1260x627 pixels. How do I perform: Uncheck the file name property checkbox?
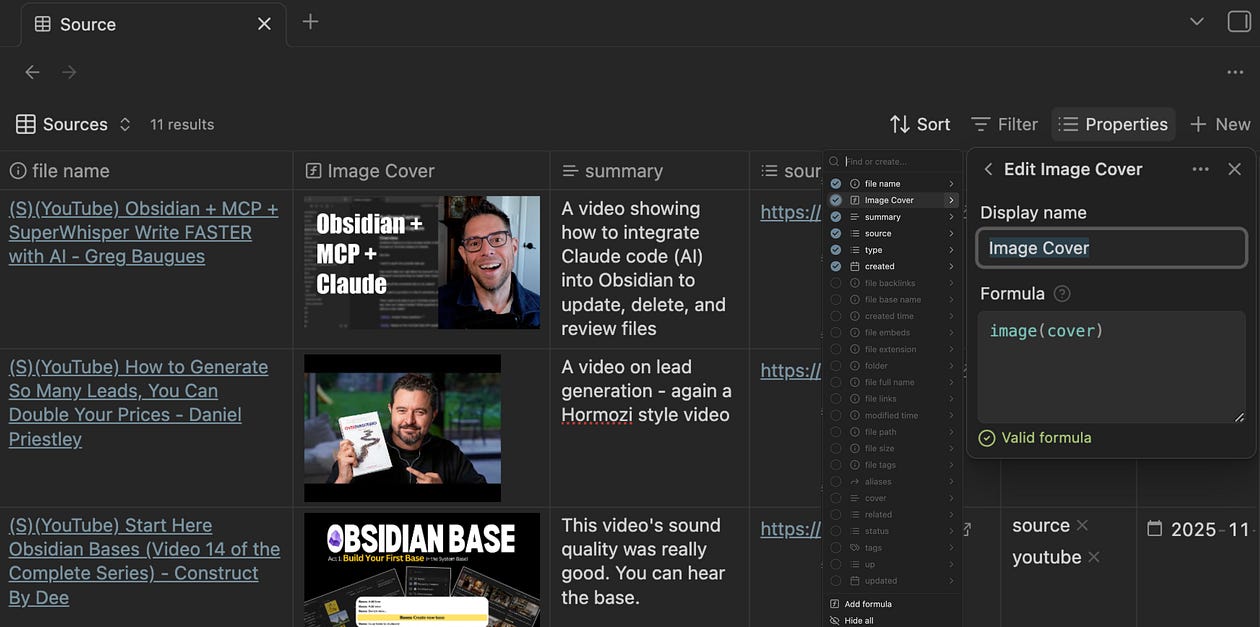point(836,184)
